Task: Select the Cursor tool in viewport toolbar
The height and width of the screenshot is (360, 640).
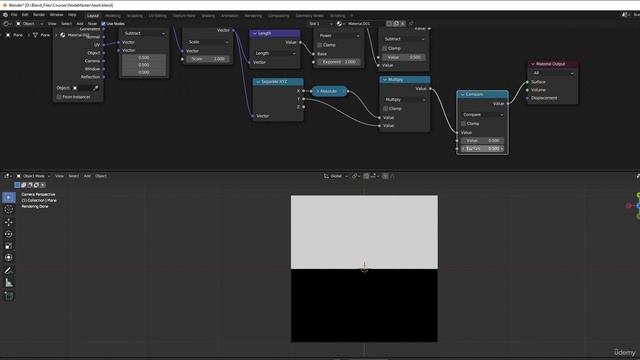Action: pyautogui.click(x=9, y=209)
